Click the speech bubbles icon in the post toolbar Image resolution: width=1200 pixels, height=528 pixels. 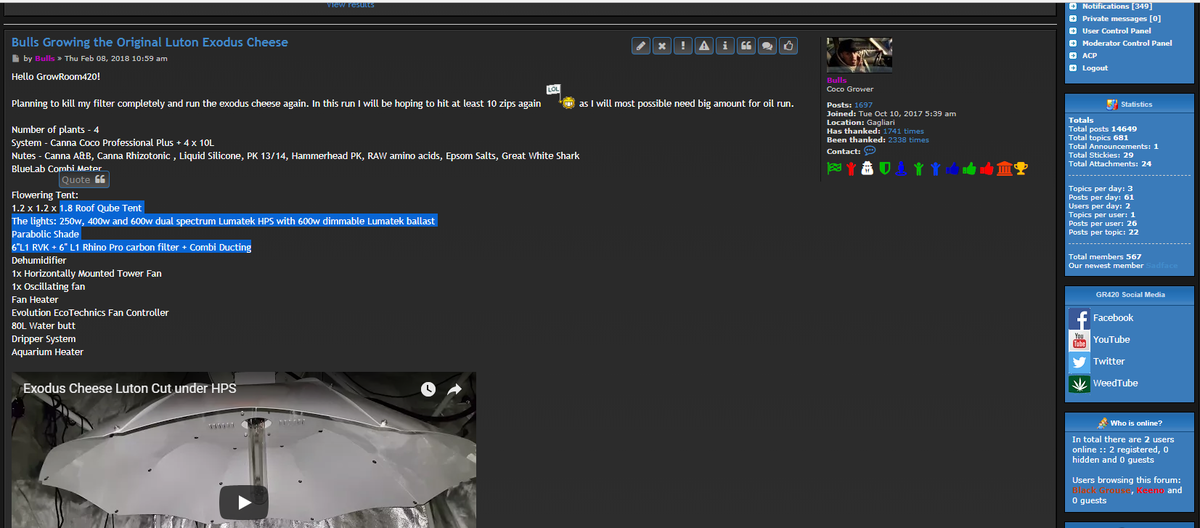click(x=768, y=46)
